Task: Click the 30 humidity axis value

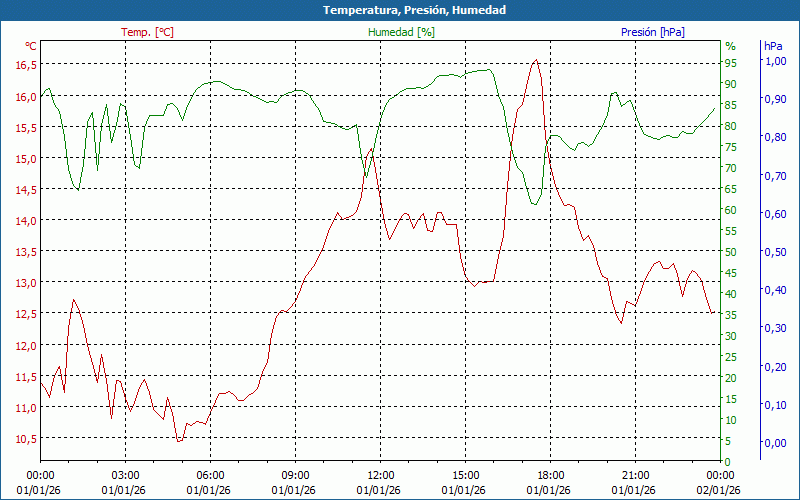Action: tap(731, 336)
